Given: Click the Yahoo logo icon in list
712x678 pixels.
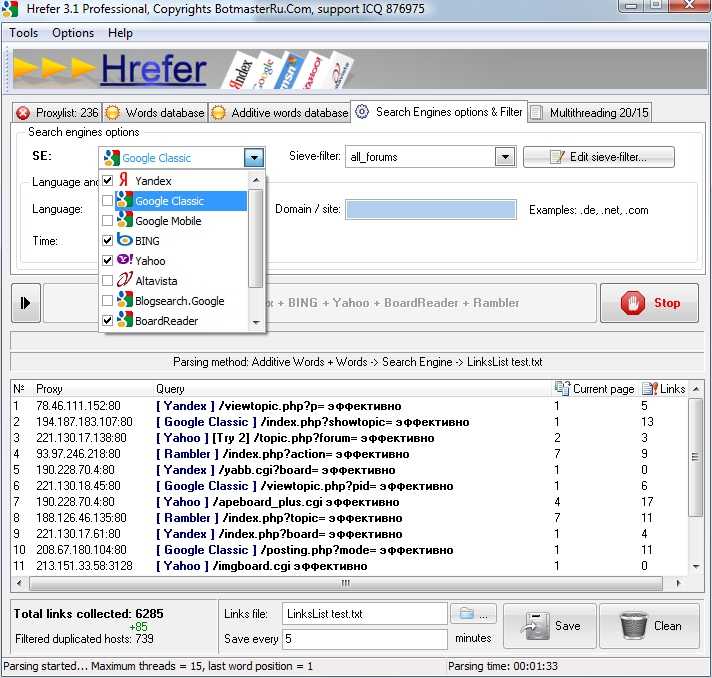Looking at the screenshot, I should pyautogui.click(x=124, y=260).
